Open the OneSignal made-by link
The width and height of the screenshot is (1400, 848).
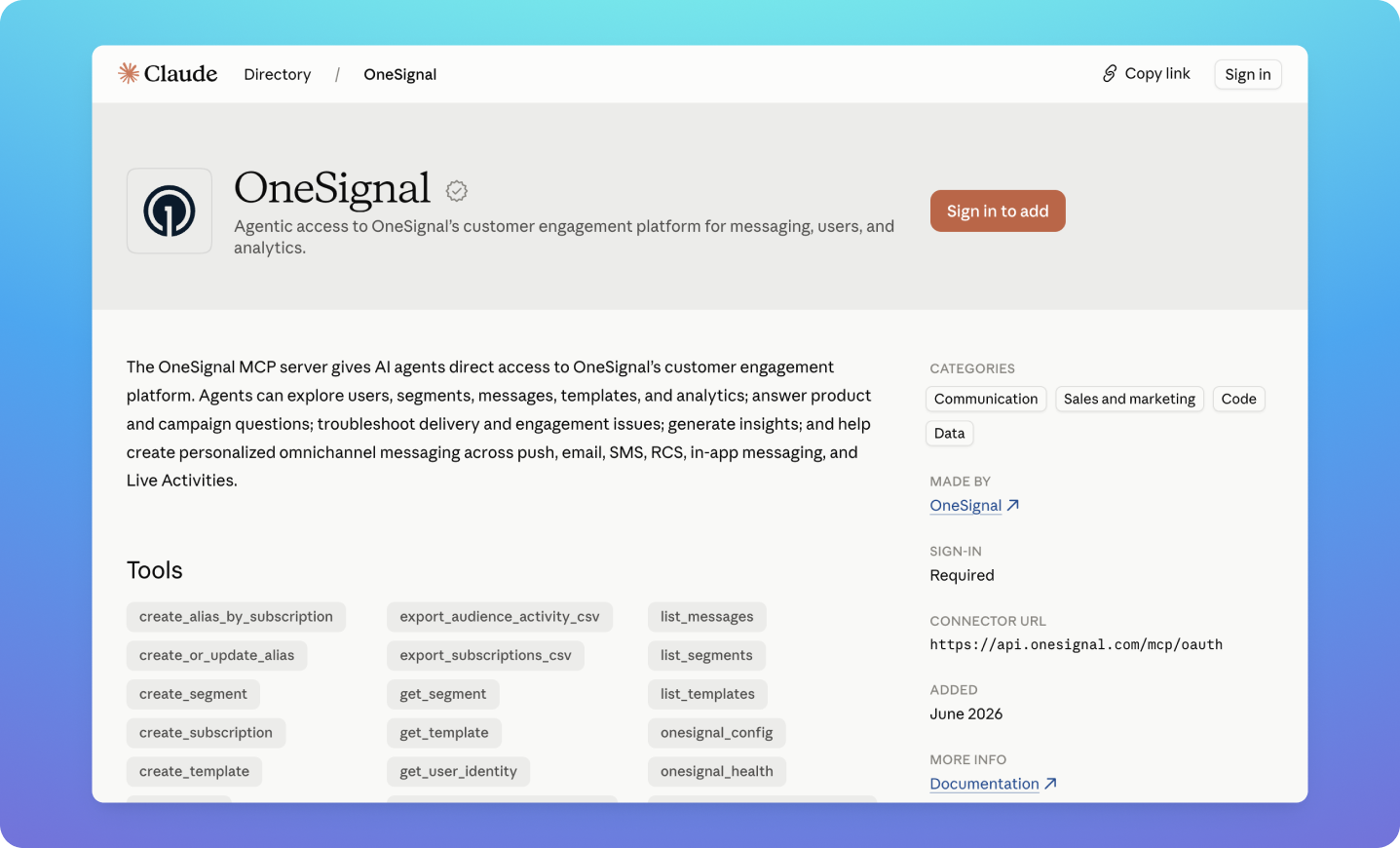[x=965, y=505]
